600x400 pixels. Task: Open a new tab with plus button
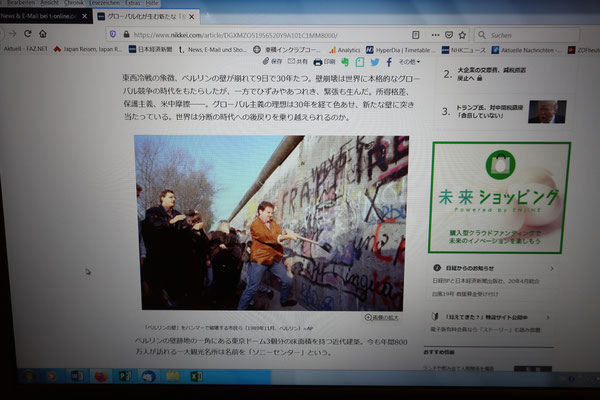point(208,16)
